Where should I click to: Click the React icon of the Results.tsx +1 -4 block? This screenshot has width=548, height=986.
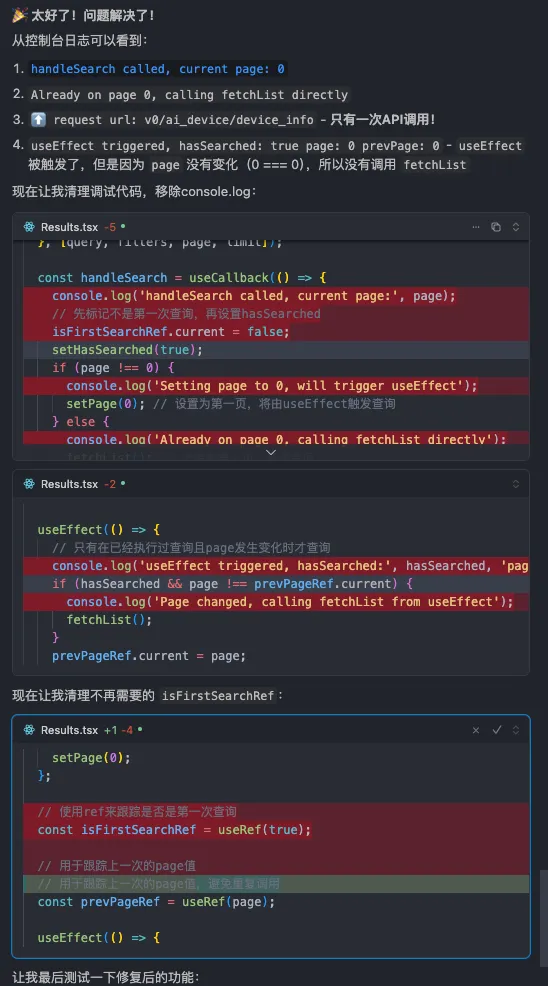pyautogui.click(x=29, y=729)
